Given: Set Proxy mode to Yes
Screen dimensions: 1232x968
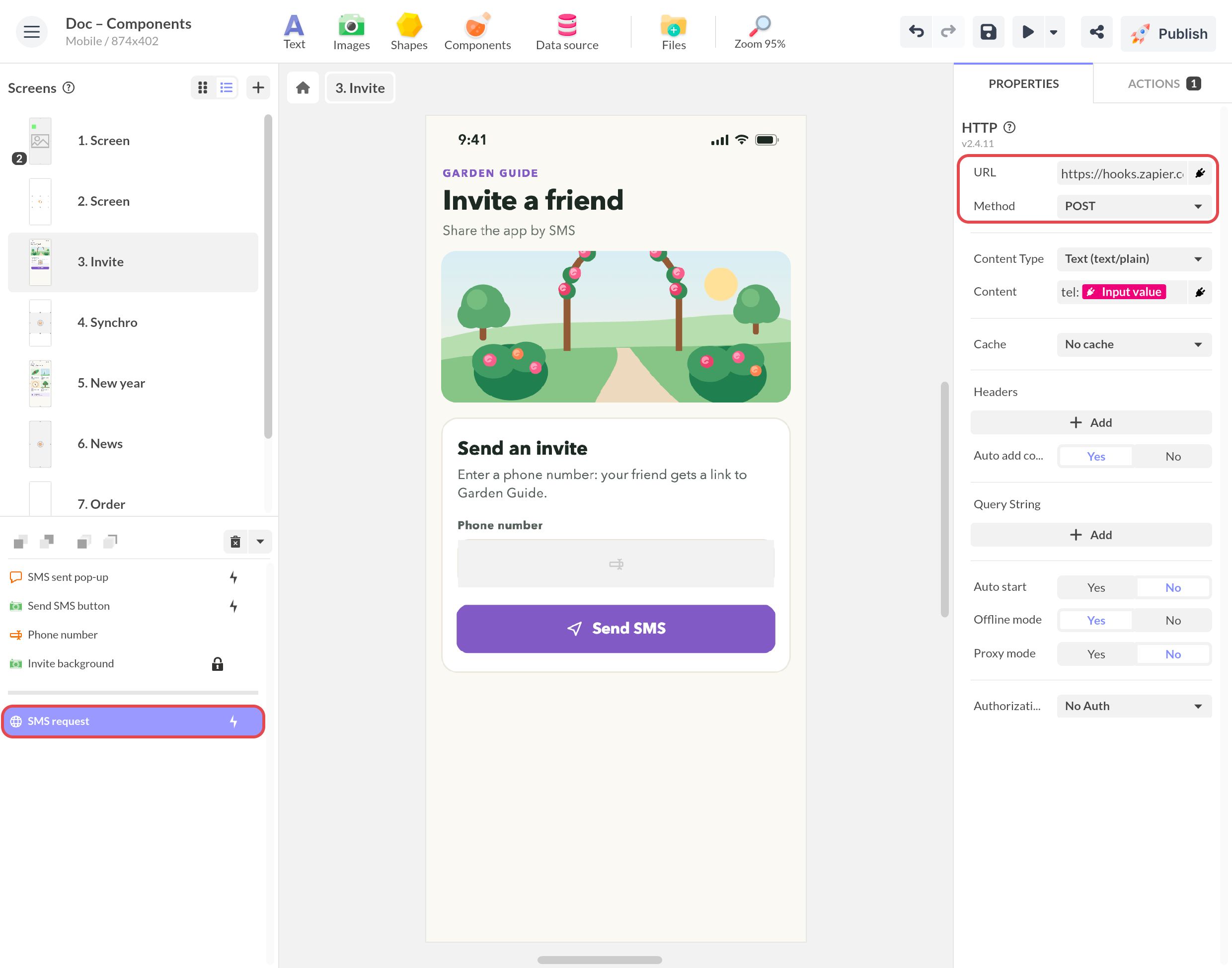Looking at the screenshot, I should point(1095,654).
